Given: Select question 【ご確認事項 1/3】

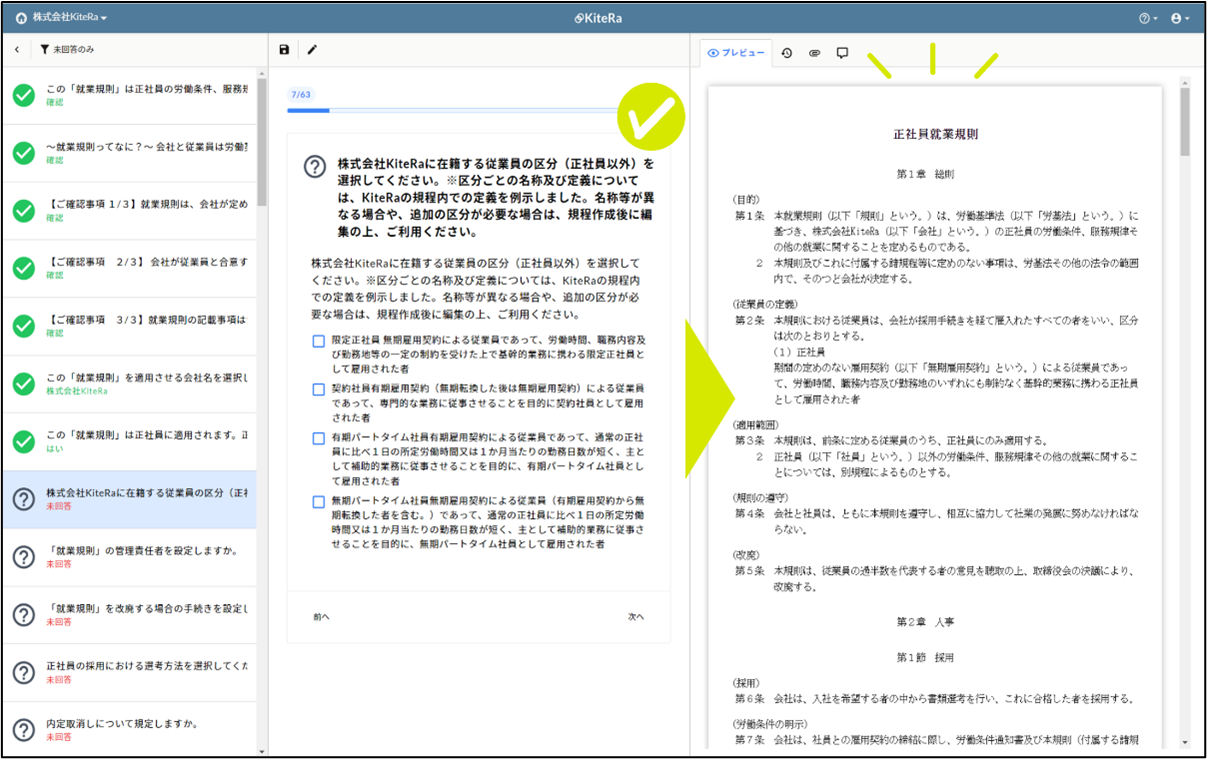Looking at the screenshot, I should point(129,211).
